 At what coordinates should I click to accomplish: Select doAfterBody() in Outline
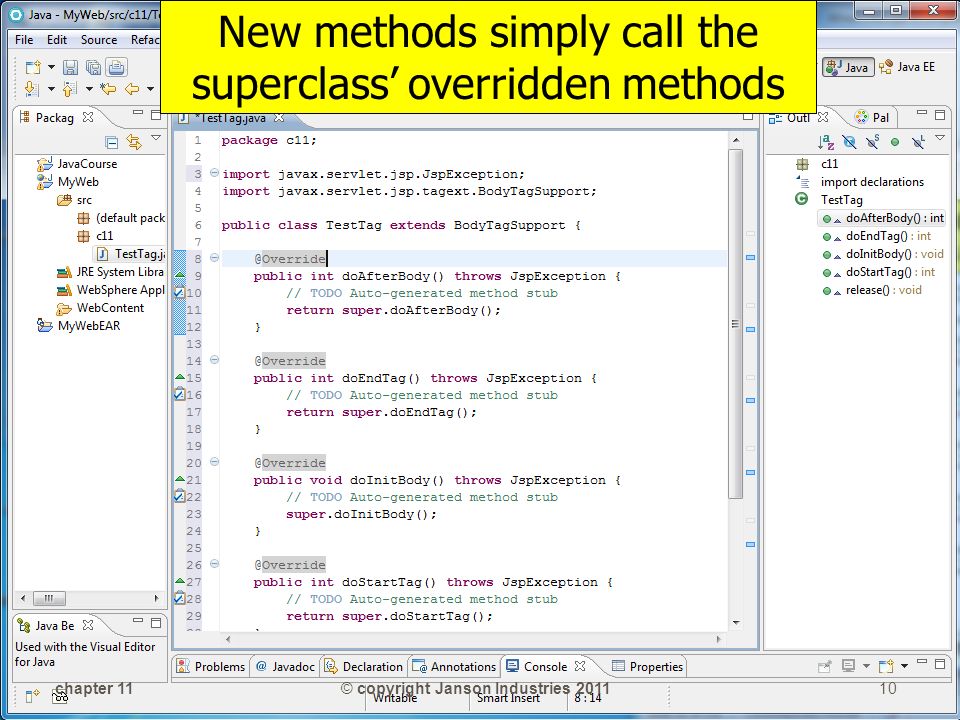pyautogui.click(x=882, y=218)
